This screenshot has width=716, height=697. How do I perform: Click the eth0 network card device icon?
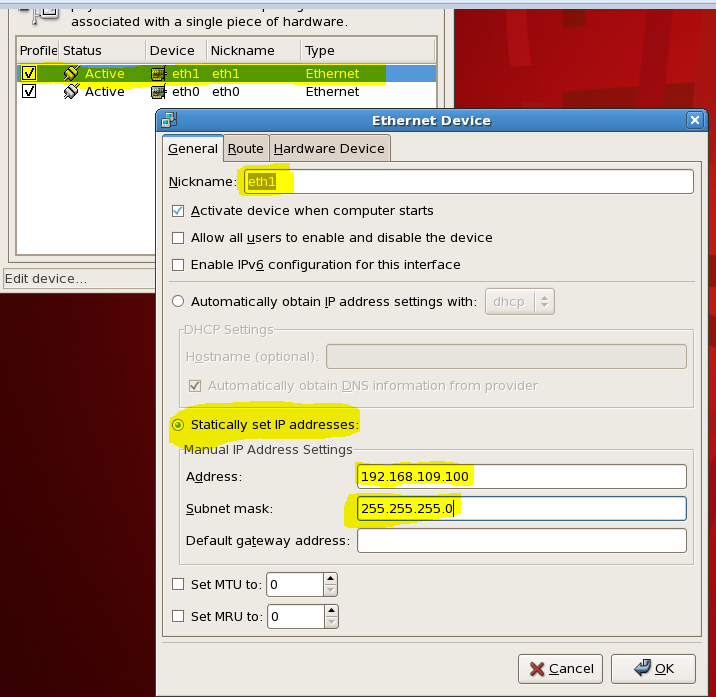tap(158, 92)
